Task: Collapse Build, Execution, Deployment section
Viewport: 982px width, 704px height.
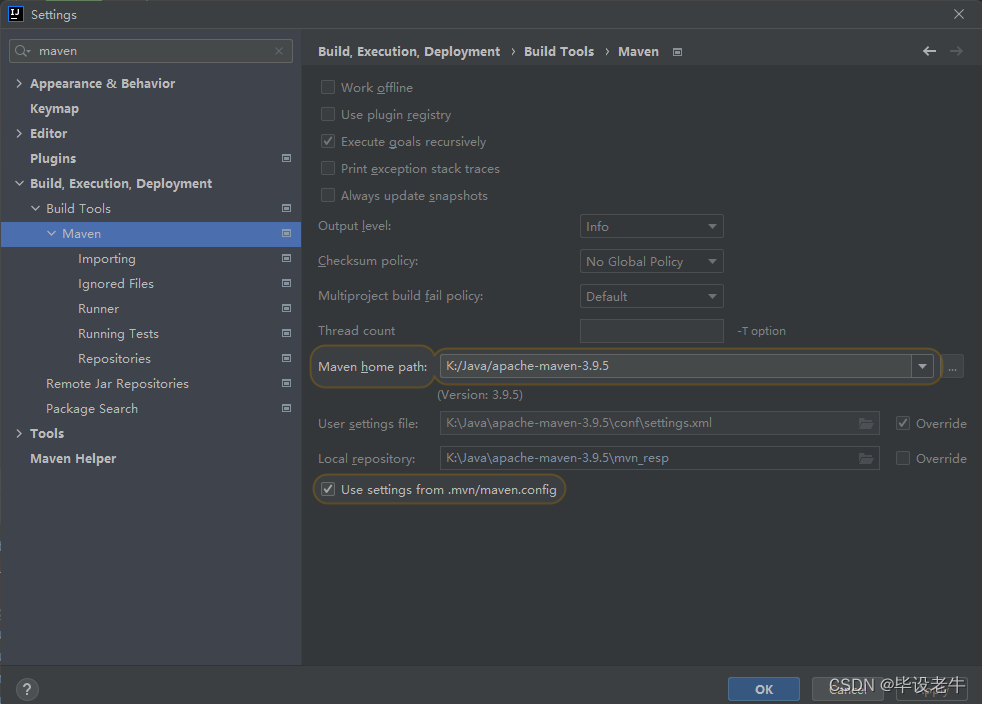Action: 19,184
